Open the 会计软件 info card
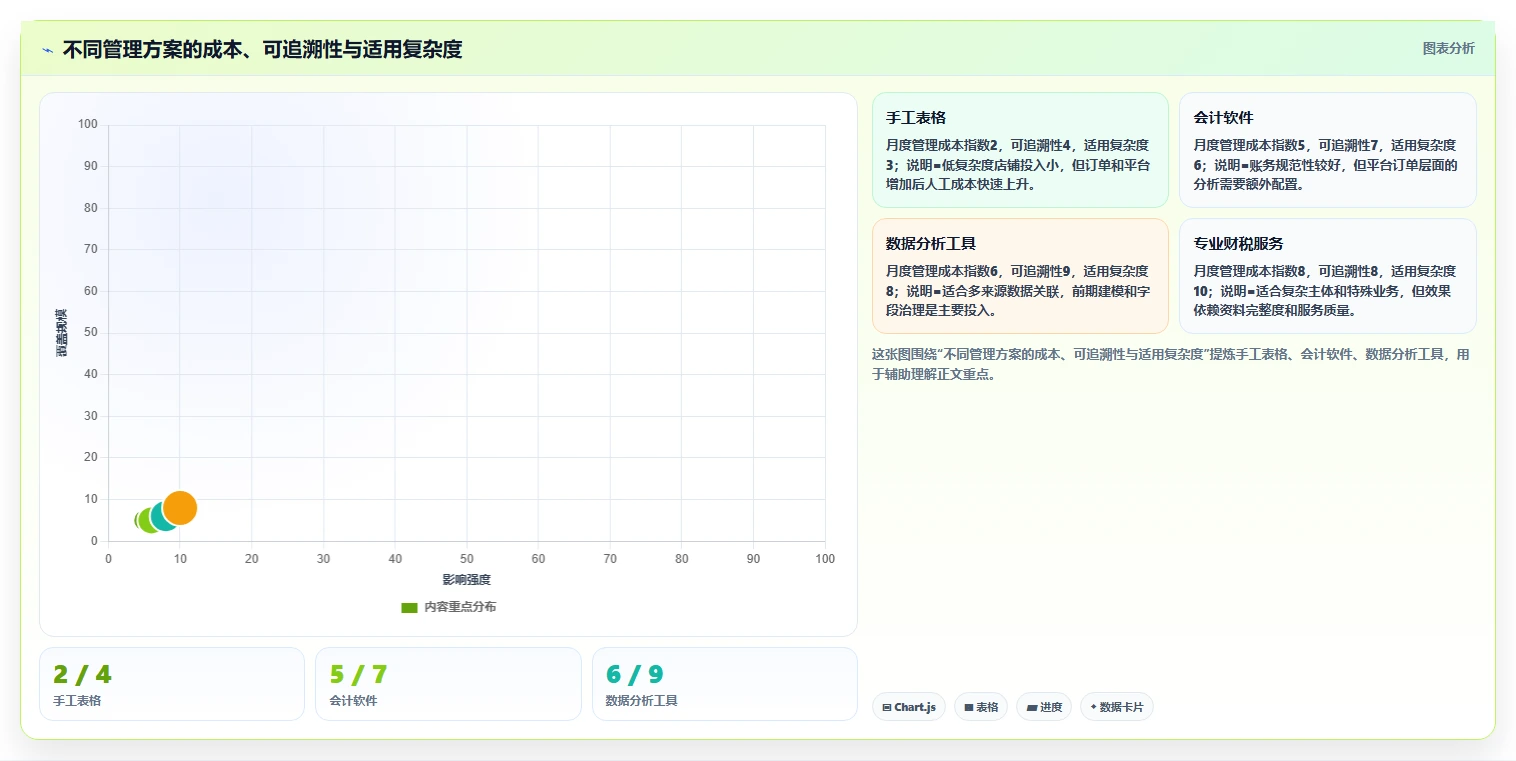 (x=1327, y=150)
